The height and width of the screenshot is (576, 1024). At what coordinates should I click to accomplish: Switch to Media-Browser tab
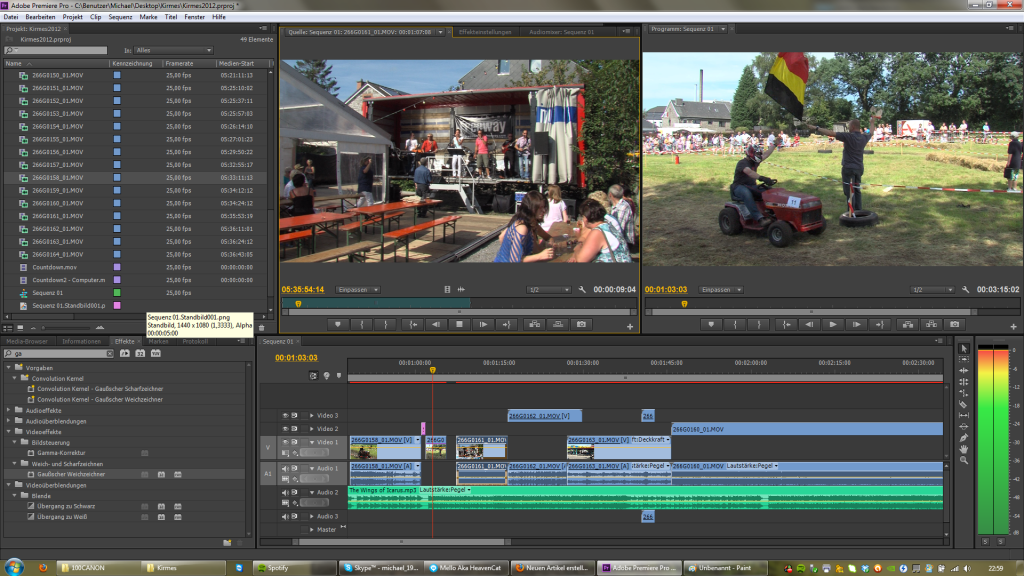[27, 342]
